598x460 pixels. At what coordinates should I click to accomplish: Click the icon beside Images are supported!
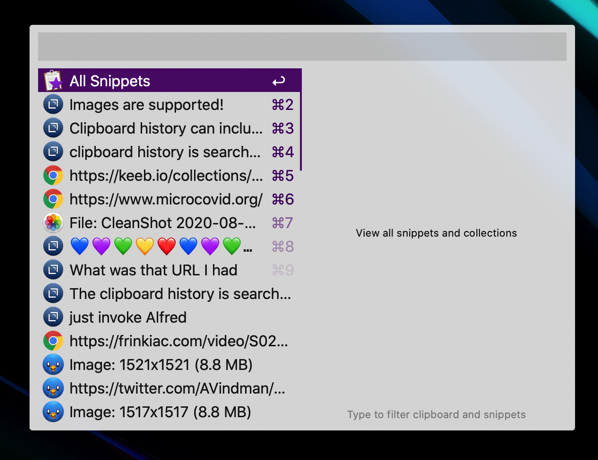[x=53, y=105]
